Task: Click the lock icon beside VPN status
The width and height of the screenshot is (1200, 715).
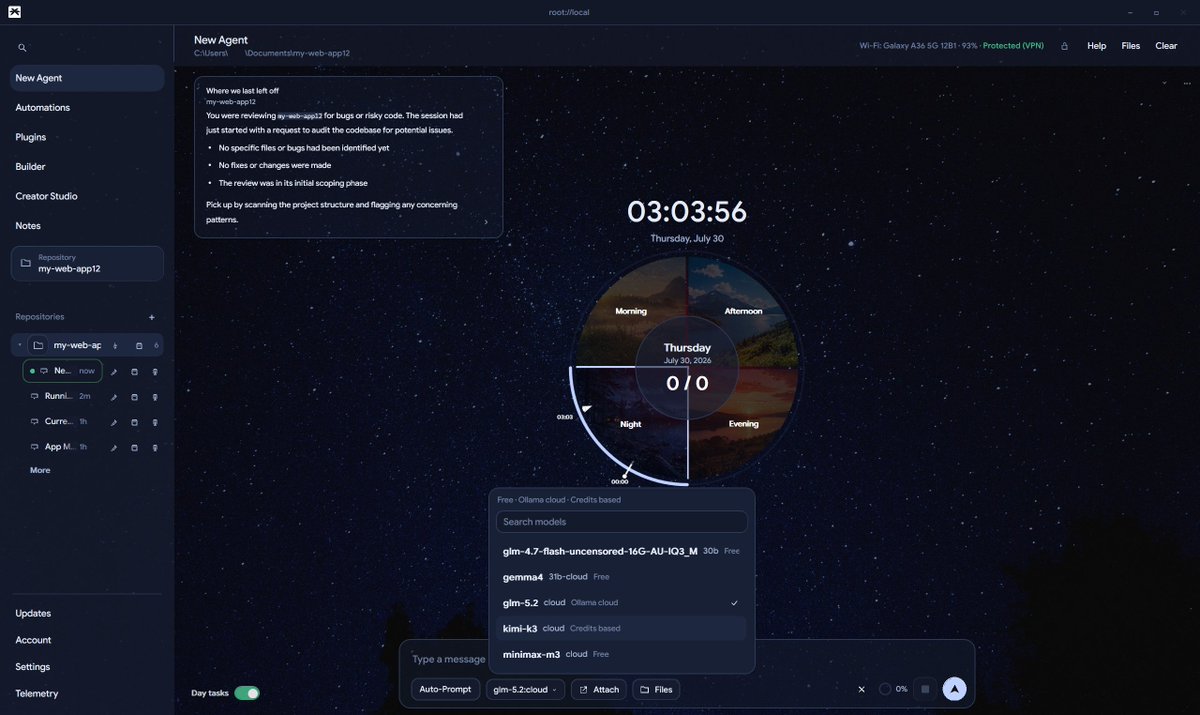Action: tap(1065, 46)
